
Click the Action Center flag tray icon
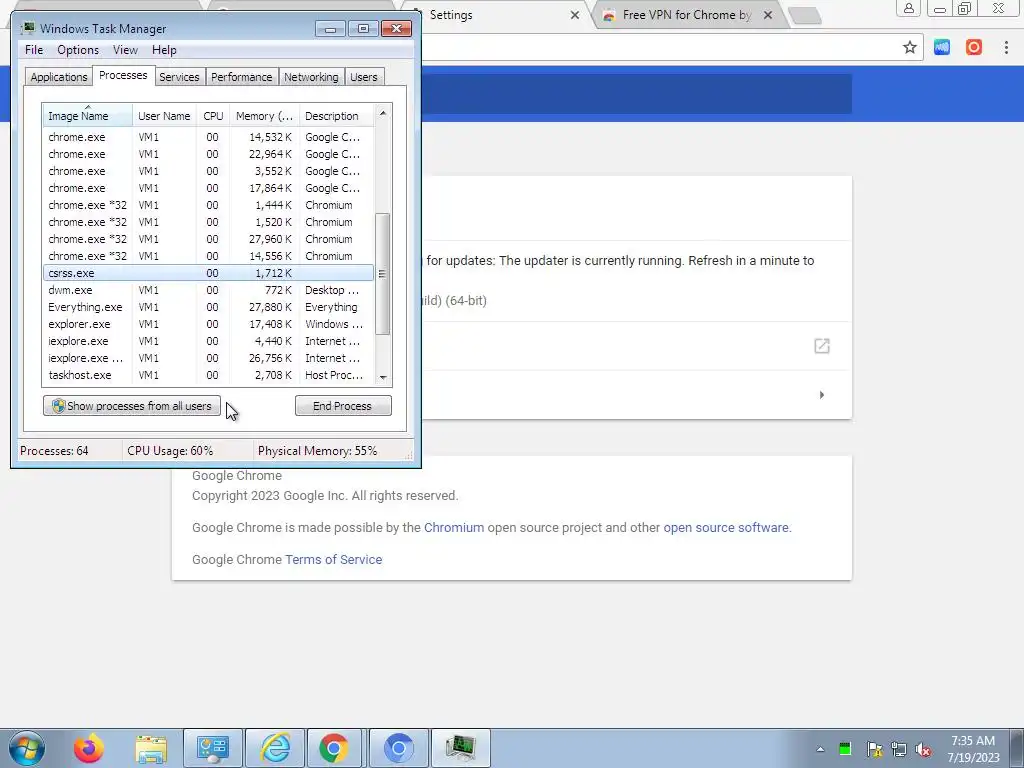pos(874,749)
